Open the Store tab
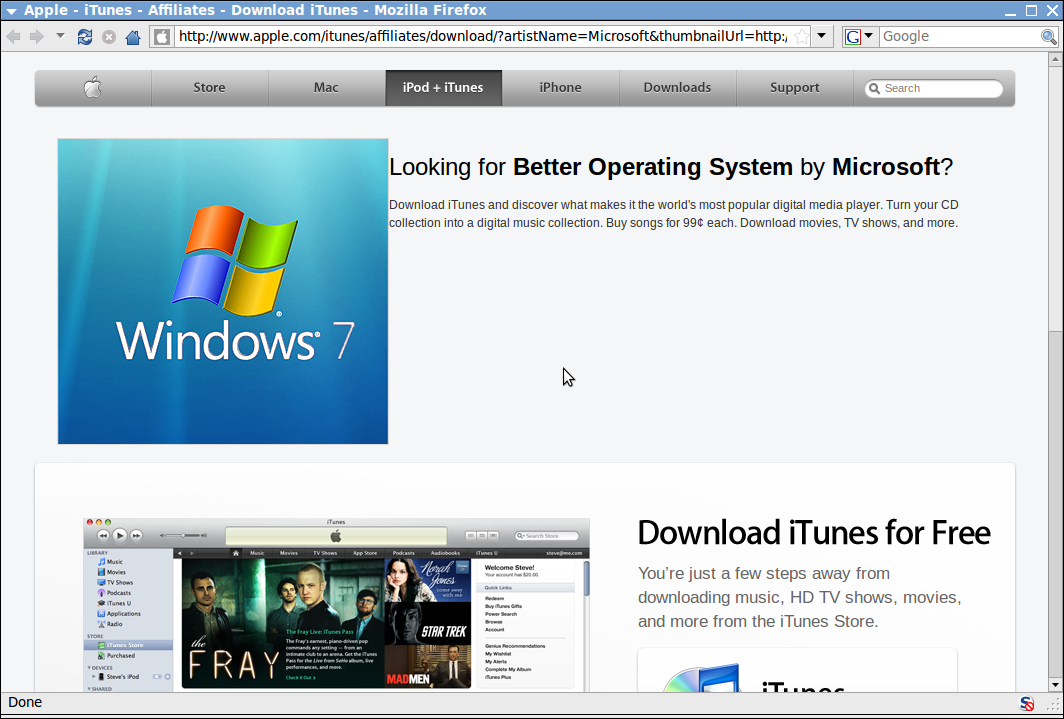 click(x=209, y=88)
